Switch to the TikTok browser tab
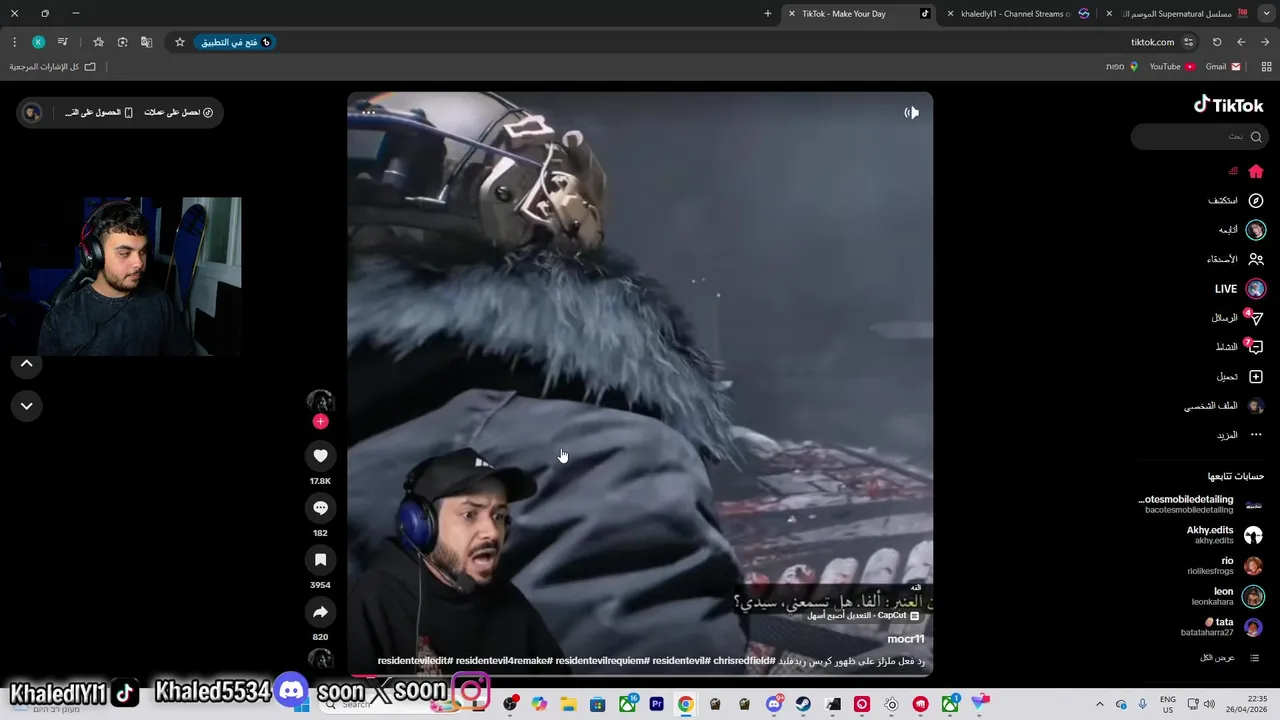The width and height of the screenshot is (1280, 720). click(860, 14)
